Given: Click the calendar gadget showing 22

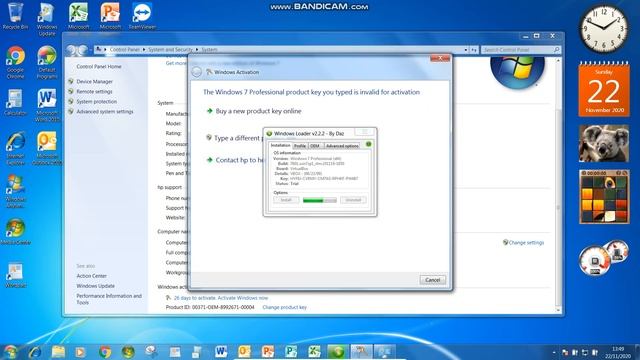Looking at the screenshot, I should (x=604, y=89).
